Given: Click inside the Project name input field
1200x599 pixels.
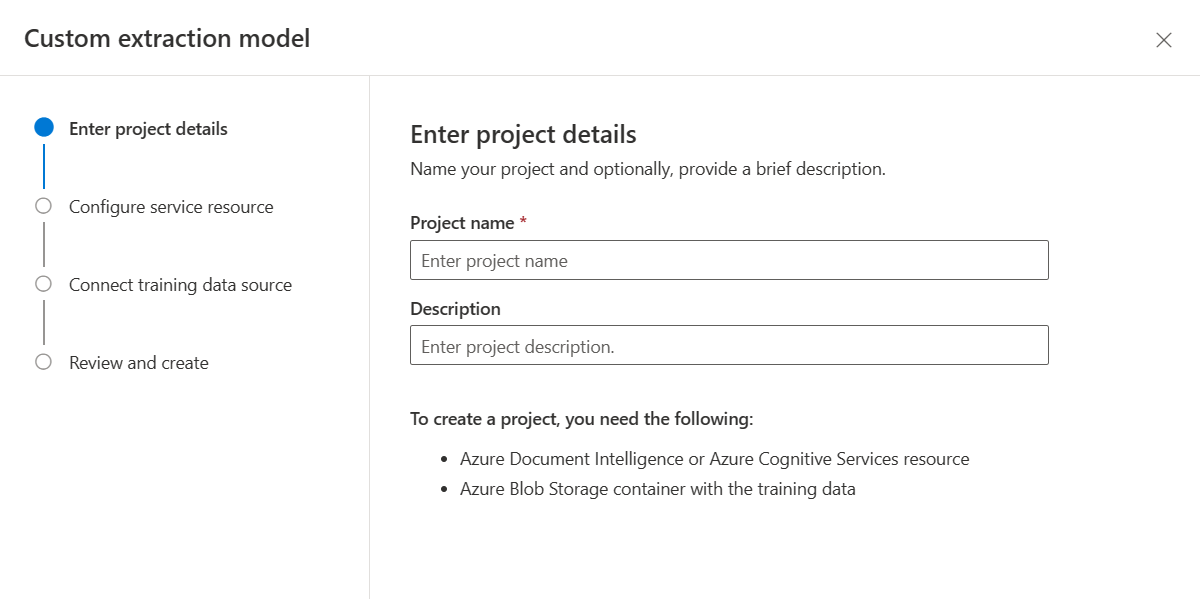Looking at the screenshot, I should pos(729,259).
